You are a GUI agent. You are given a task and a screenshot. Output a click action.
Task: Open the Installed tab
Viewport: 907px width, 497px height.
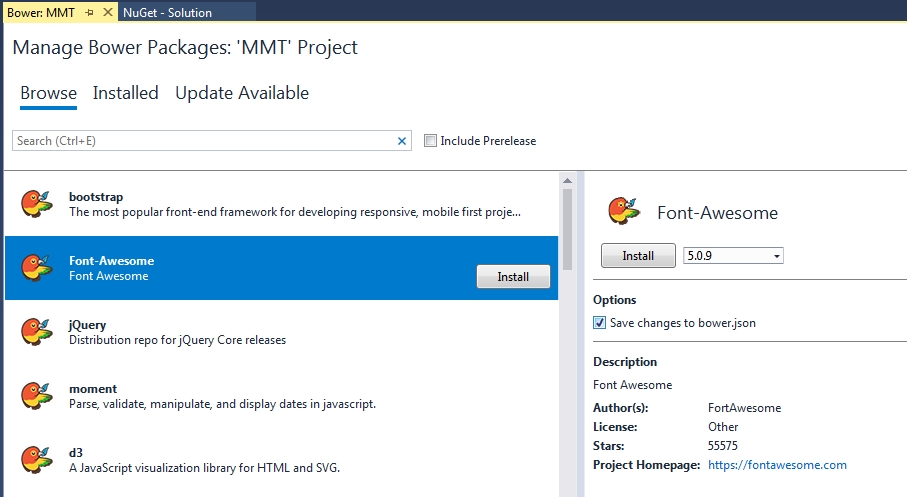126,93
